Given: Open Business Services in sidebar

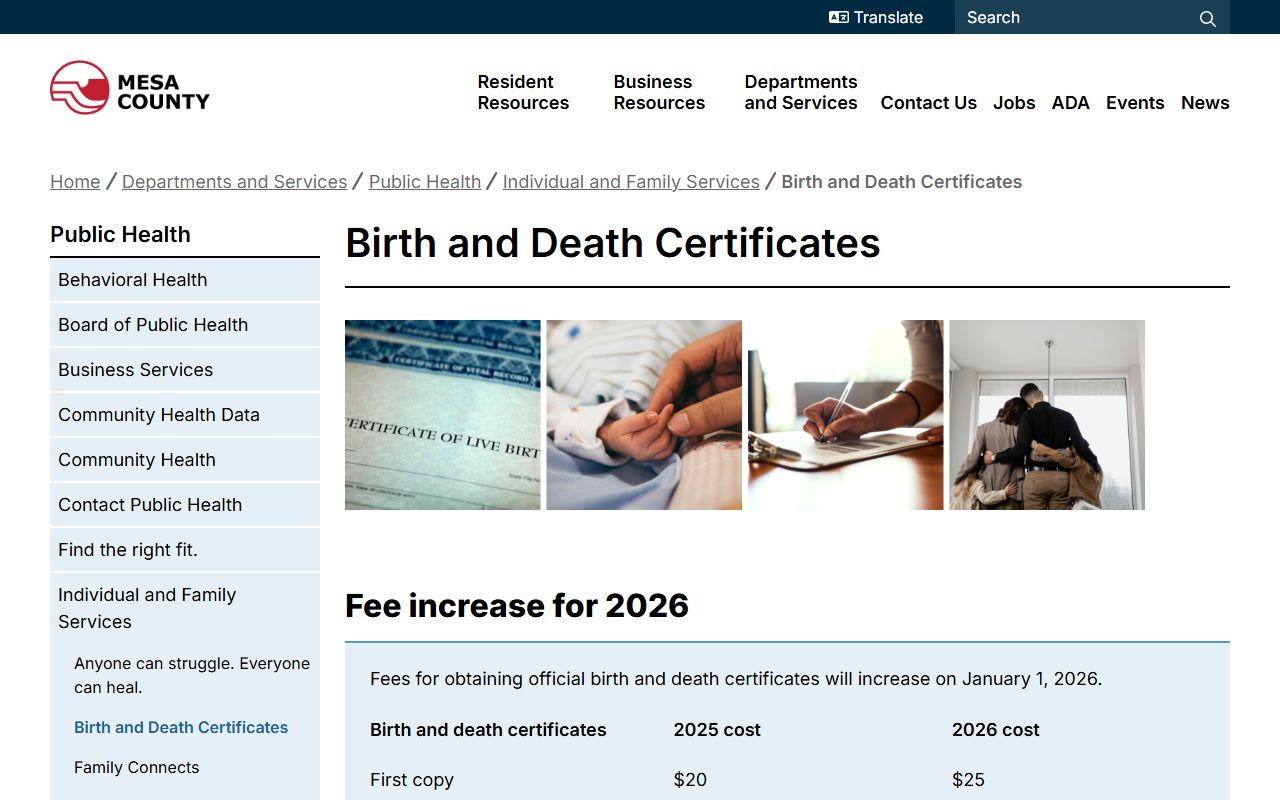Looking at the screenshot, I should (x=185, y=370).
